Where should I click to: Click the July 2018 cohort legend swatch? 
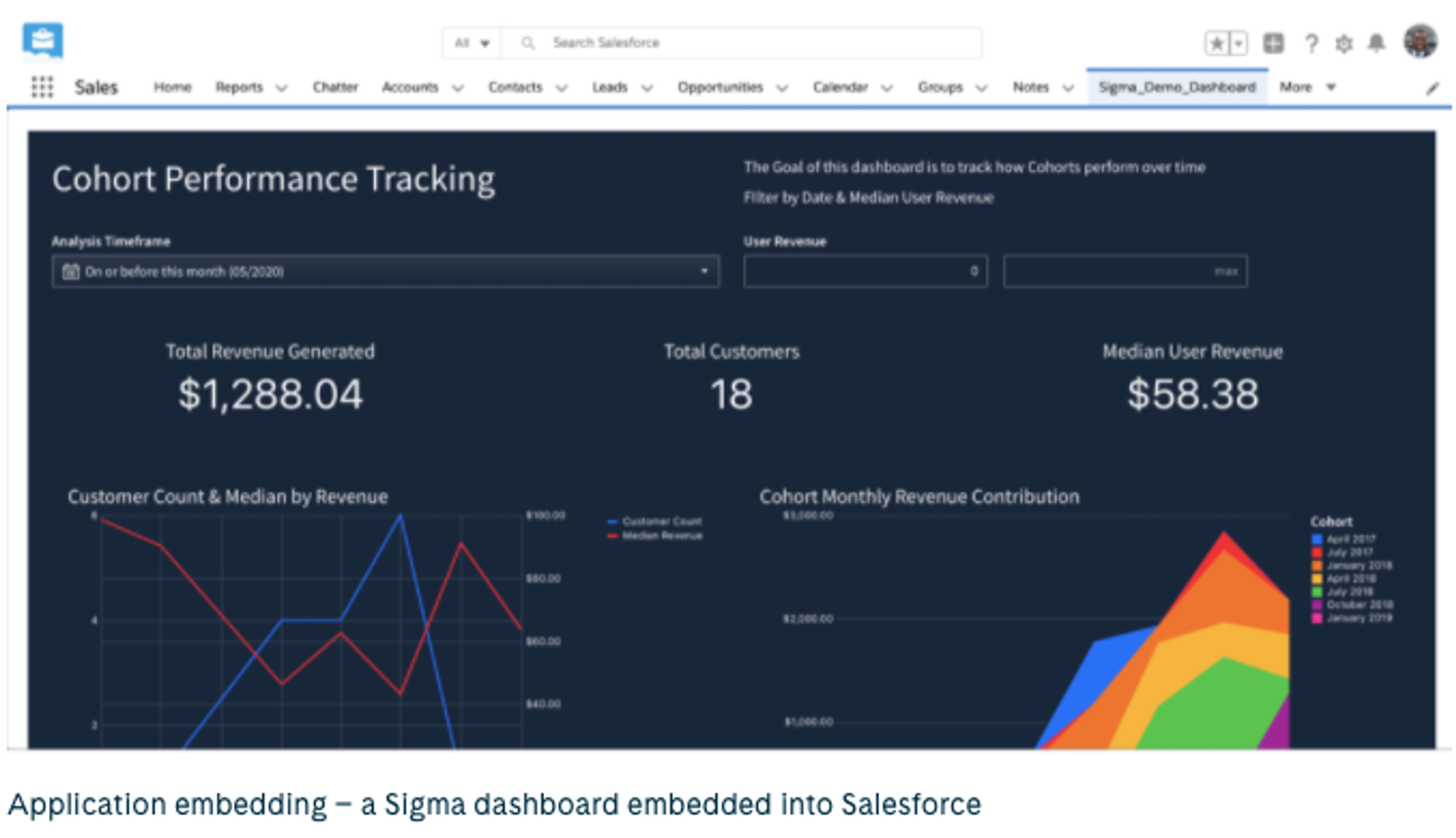point(1316,592)
